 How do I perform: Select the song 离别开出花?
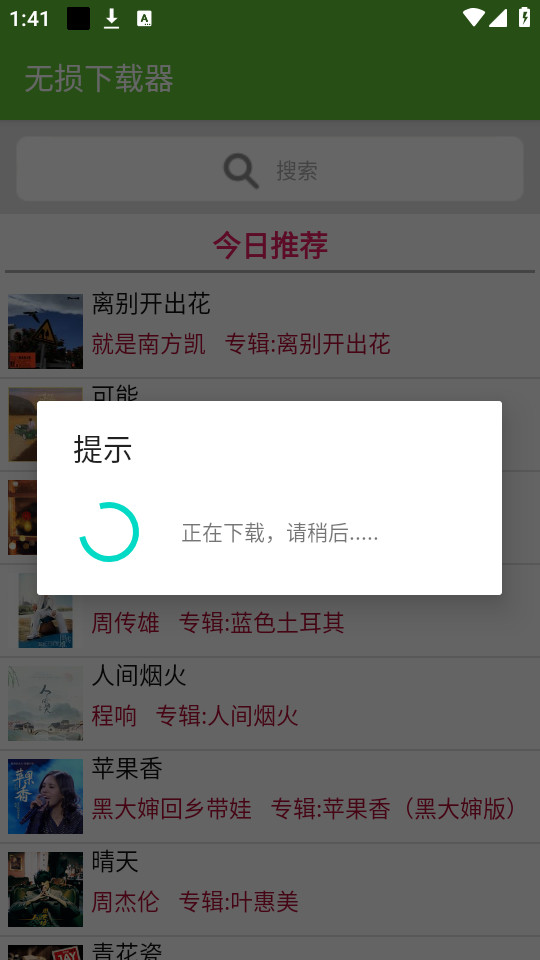pyautogui.click(x=270, y=331)
